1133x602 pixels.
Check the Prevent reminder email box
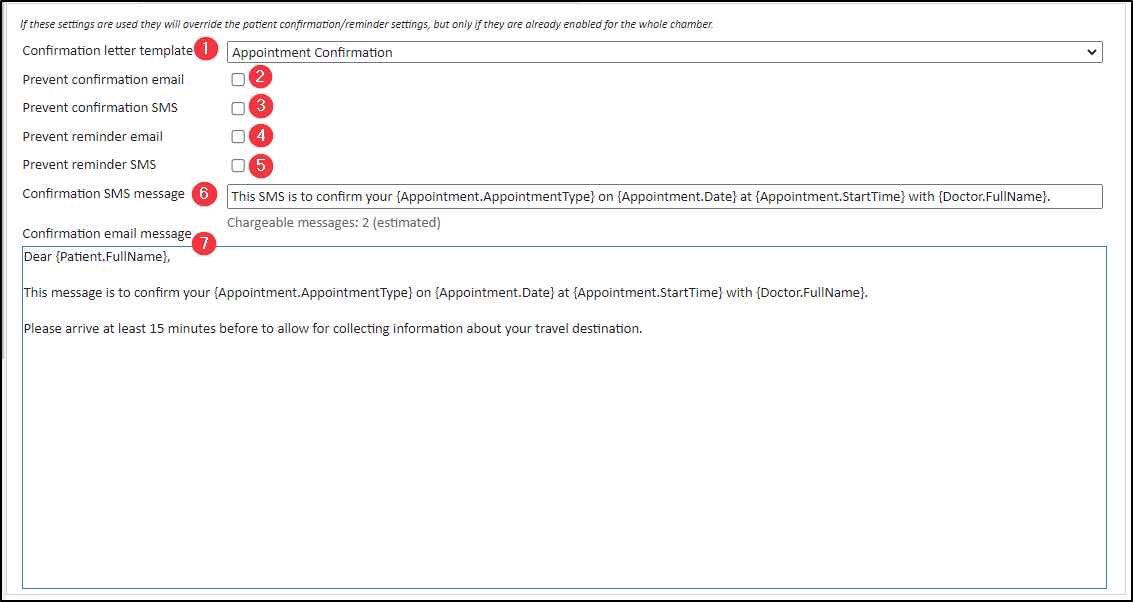[238, 137]
